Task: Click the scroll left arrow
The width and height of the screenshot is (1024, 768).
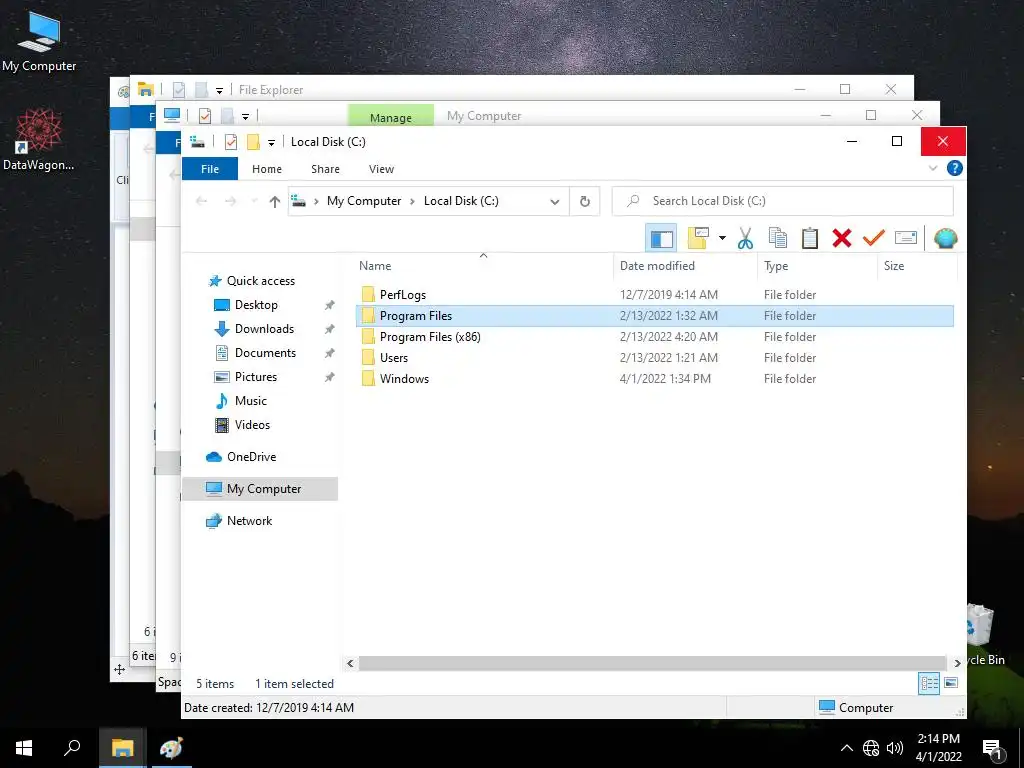Action: [x=350, y=664]
